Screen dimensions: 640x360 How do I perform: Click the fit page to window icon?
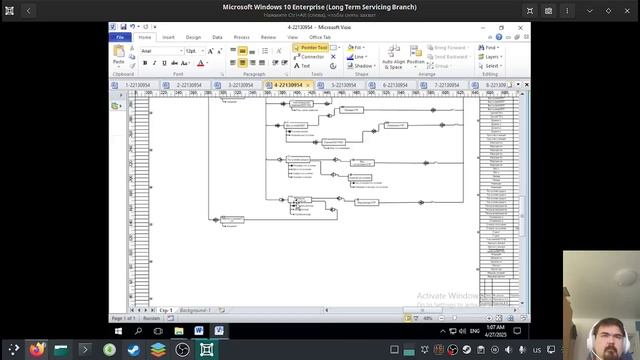tap(499, 318)
